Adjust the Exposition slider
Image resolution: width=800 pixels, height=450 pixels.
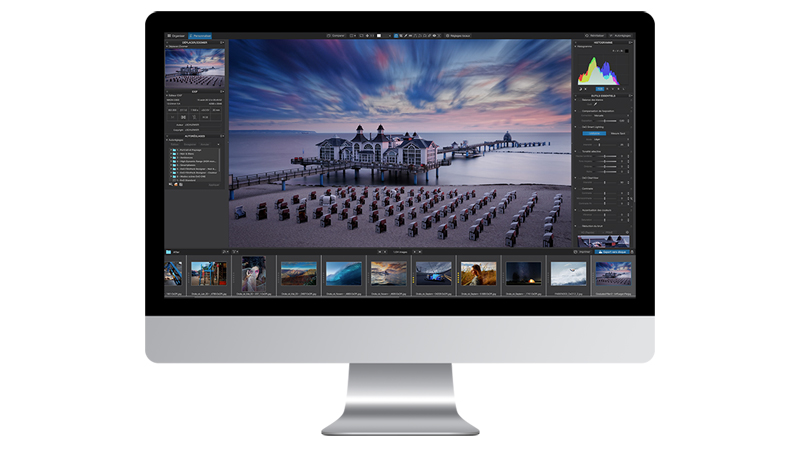(x=603, y=121)
